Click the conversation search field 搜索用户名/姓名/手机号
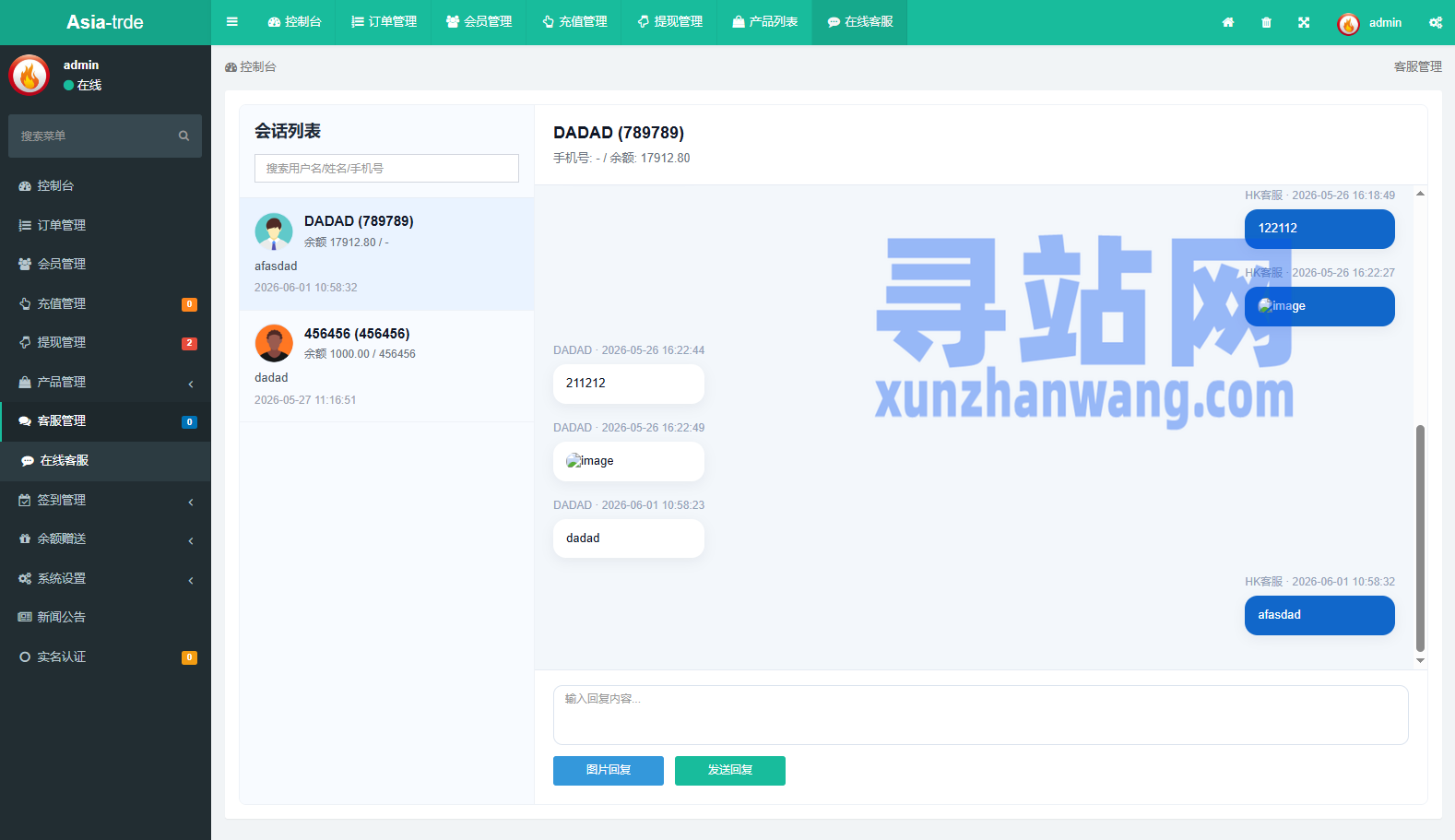The image size is (1455, 840). click(x=386, y=168)
